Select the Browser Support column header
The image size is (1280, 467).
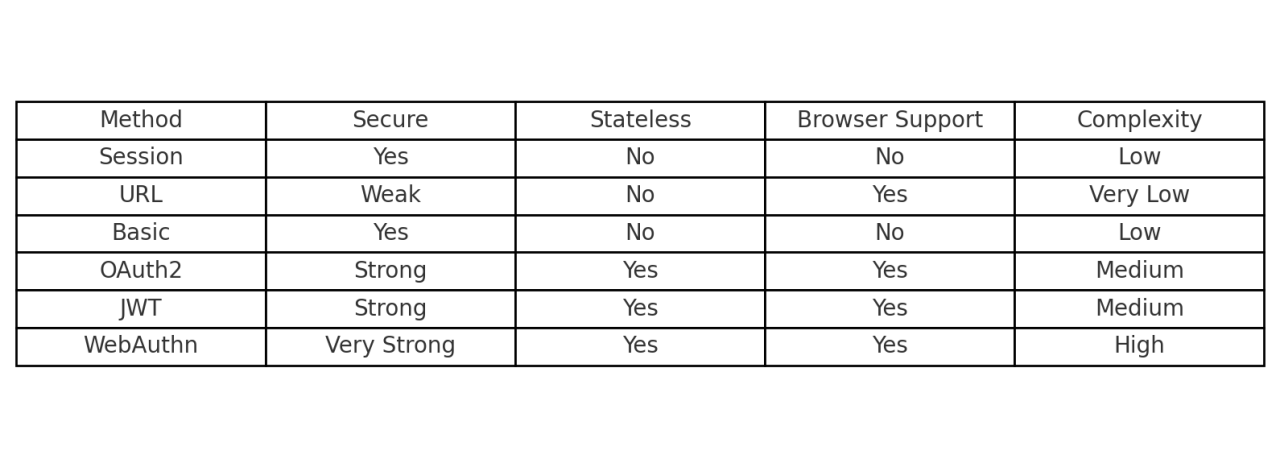point(889,120)
